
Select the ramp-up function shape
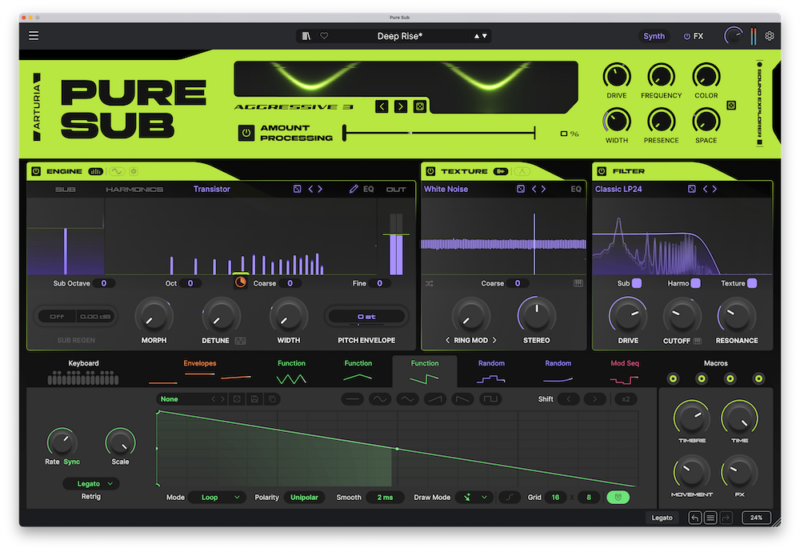point(435,399)
